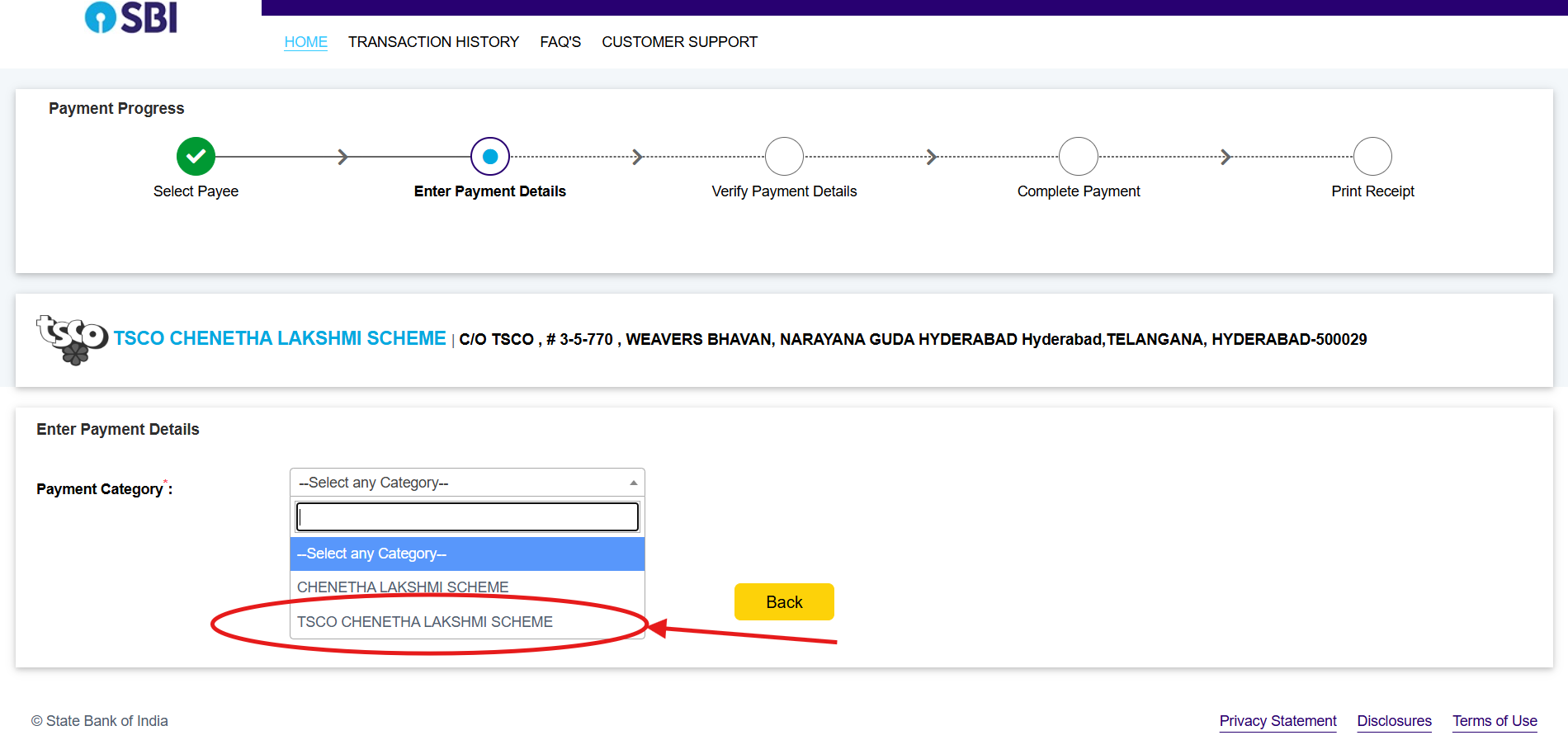Image resolution: width=1568 pixels, height=740 pixels.
Task: Open the Terms of Use link
Action: click(x=1495, y=721)
